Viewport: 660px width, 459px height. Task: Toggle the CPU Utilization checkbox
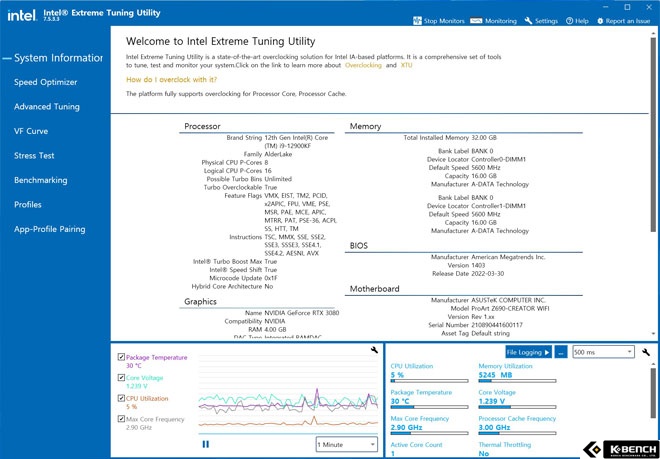pyautogui.click(x=121, y=398)
